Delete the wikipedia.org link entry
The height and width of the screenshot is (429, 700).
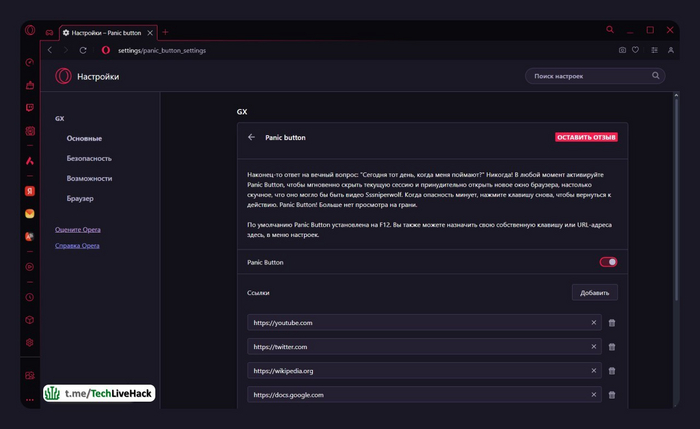612,371
